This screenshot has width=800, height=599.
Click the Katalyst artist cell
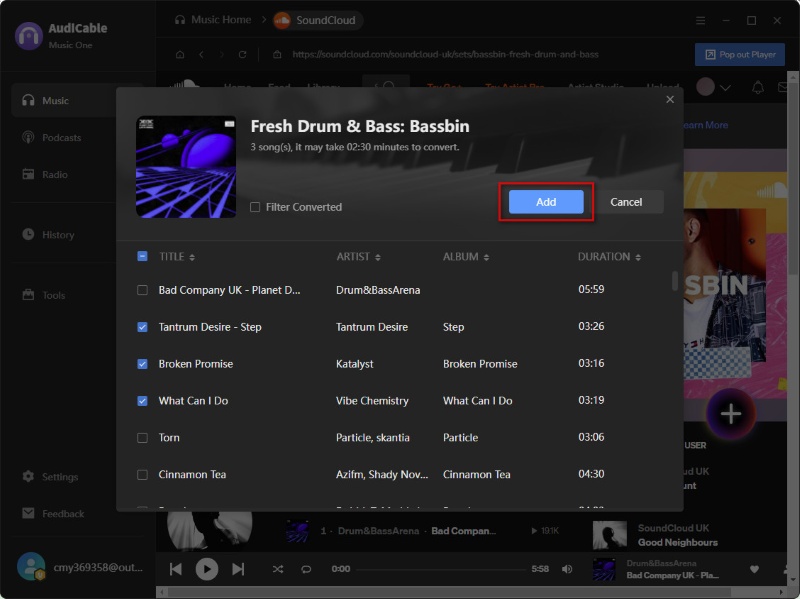[355, 364]
